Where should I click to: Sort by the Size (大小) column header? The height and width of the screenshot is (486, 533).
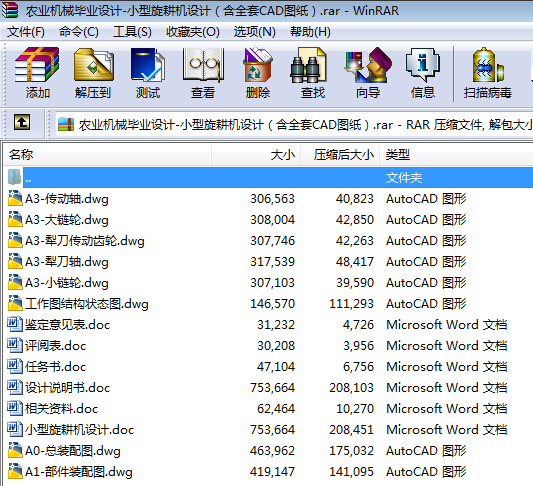tap(256, 155)
